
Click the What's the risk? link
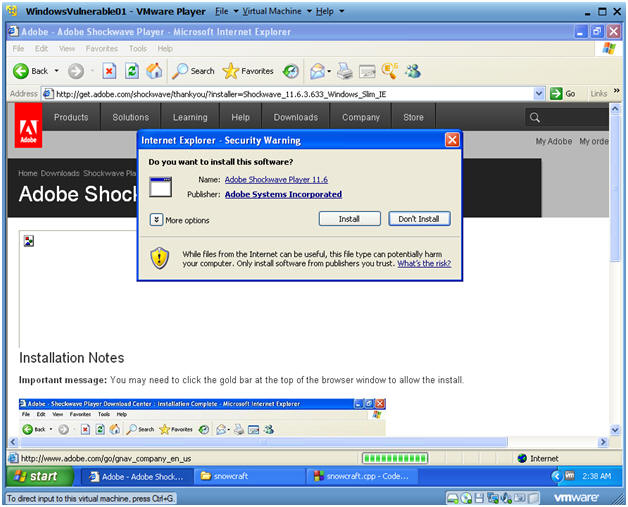(x=424, y=264)
